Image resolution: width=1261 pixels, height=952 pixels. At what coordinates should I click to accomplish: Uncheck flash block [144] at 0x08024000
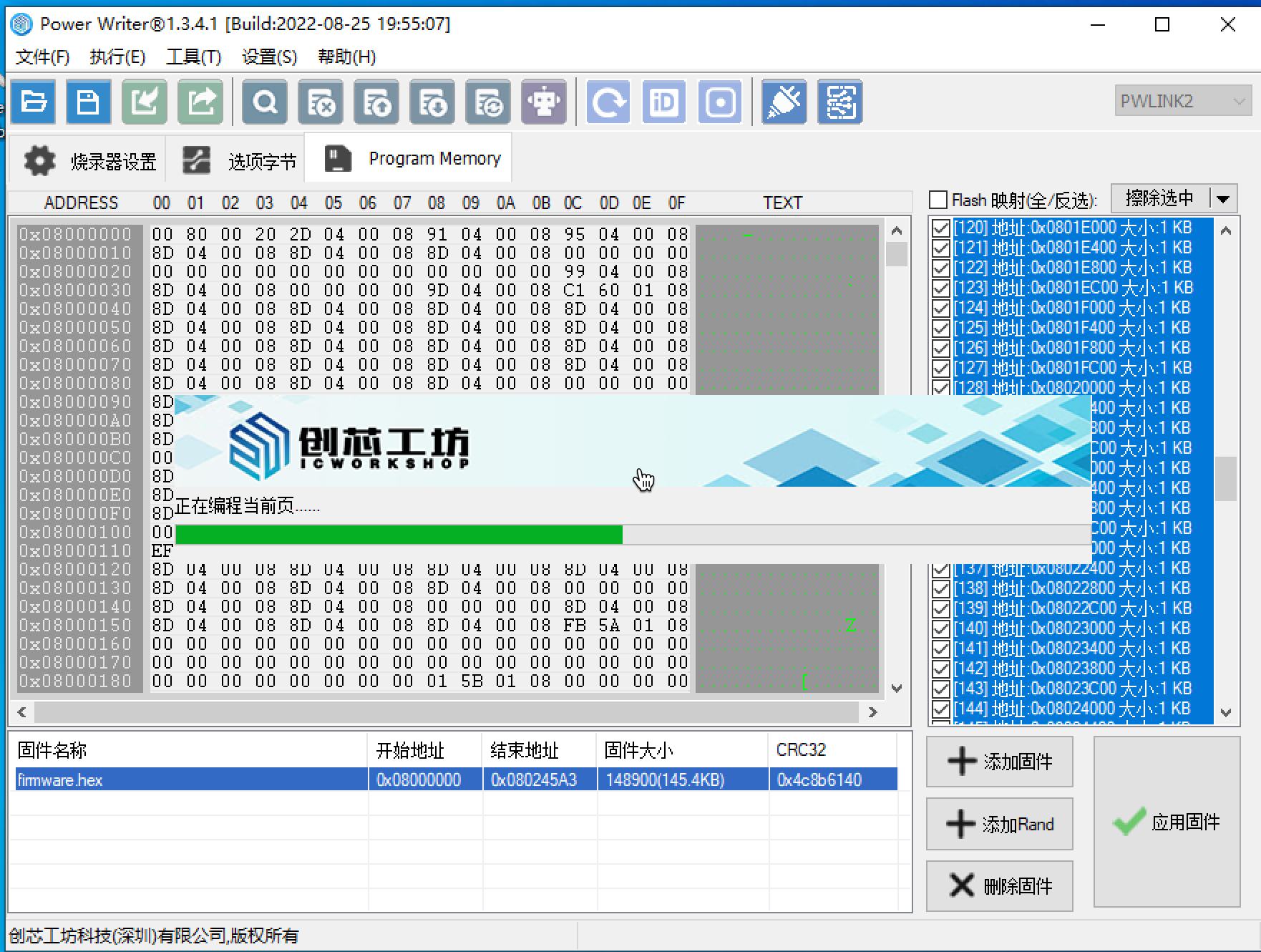coord(940,709)
